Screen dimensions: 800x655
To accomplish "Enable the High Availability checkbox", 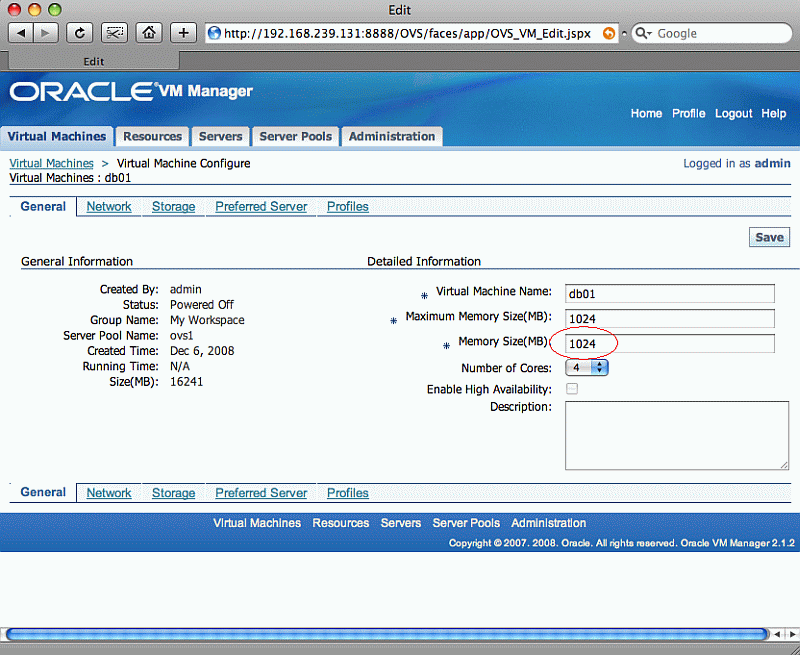I will [x=572, y=389].
